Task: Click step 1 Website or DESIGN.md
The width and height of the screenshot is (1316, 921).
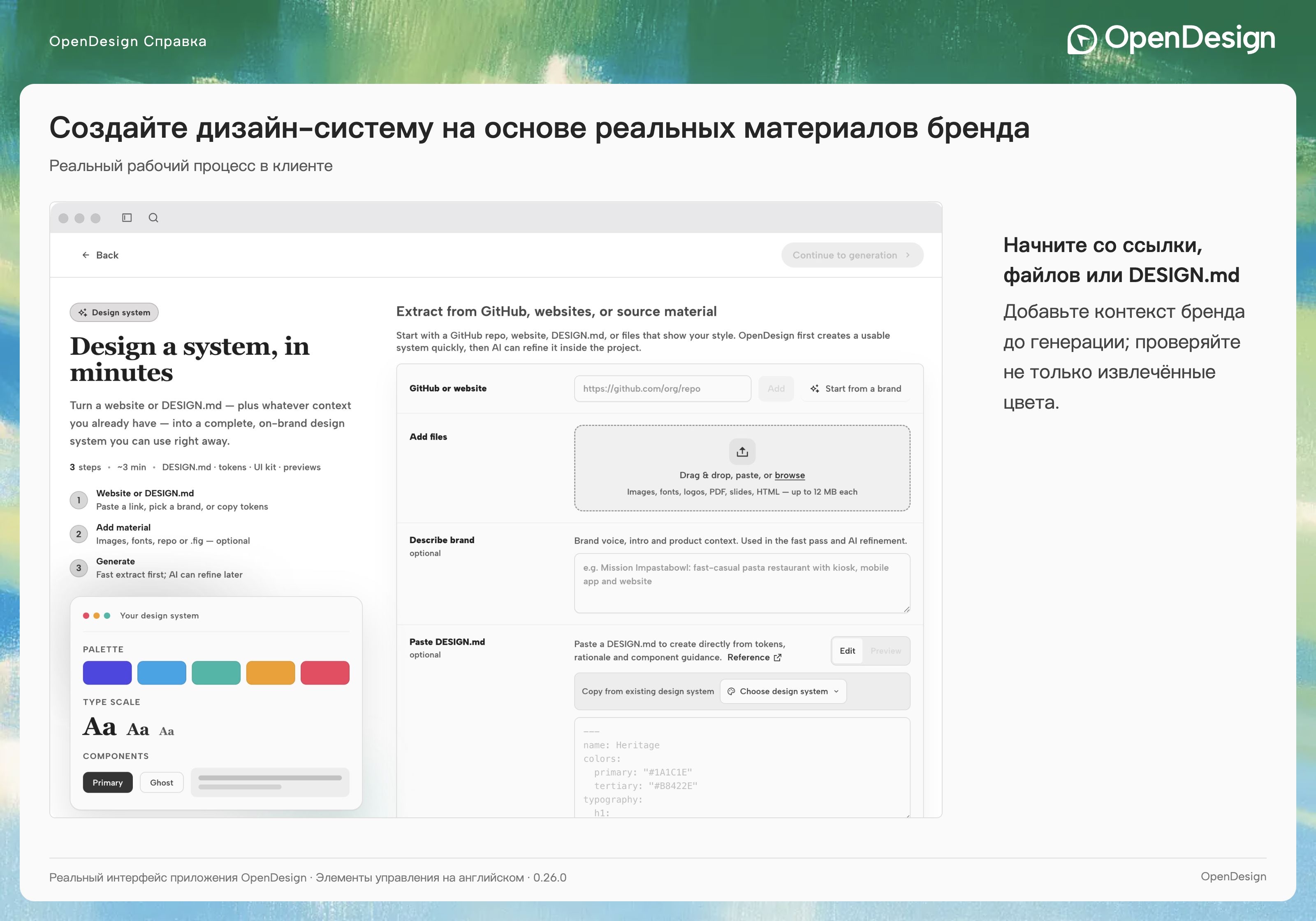Action: tap(169, 500)
